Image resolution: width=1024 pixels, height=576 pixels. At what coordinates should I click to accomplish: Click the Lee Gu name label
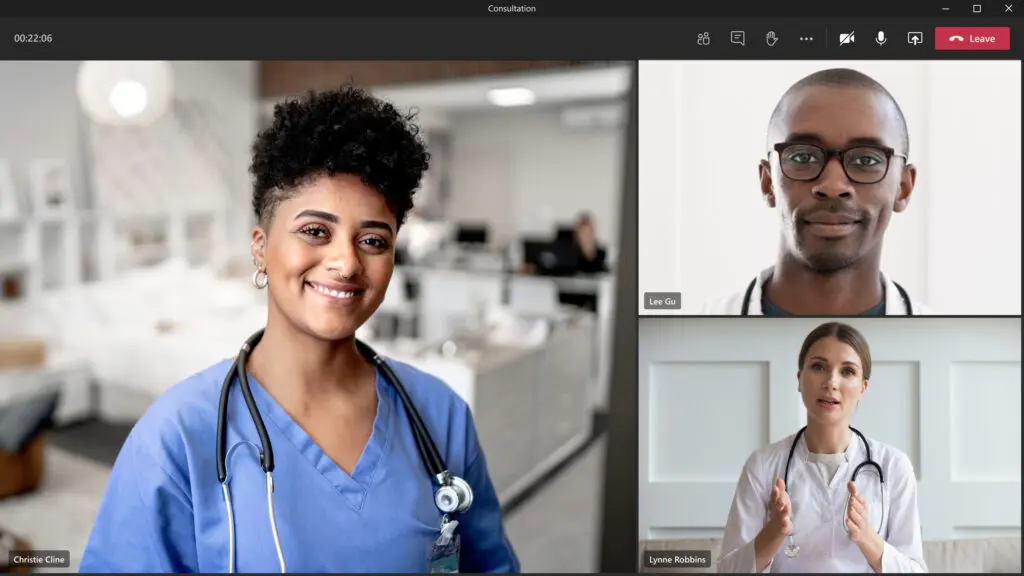point(663,300)
